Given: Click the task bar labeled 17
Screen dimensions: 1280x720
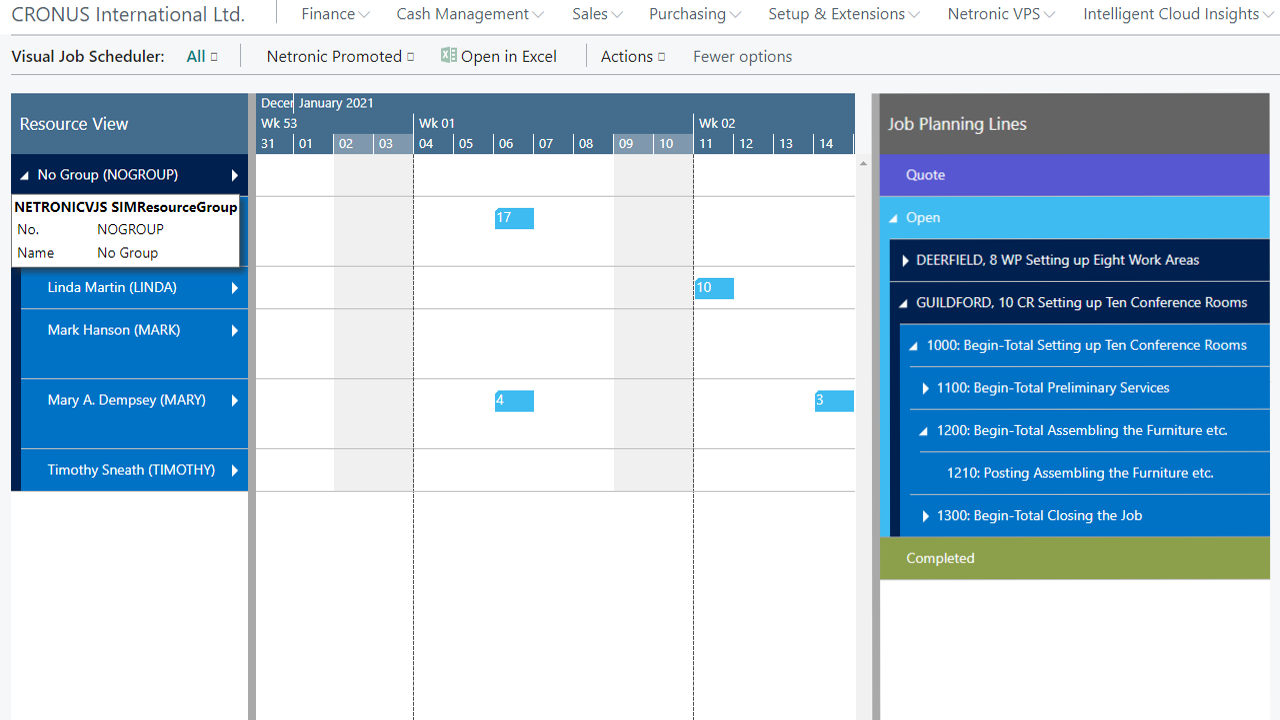Looking at the screenshot, I should (x=514, y=218).
